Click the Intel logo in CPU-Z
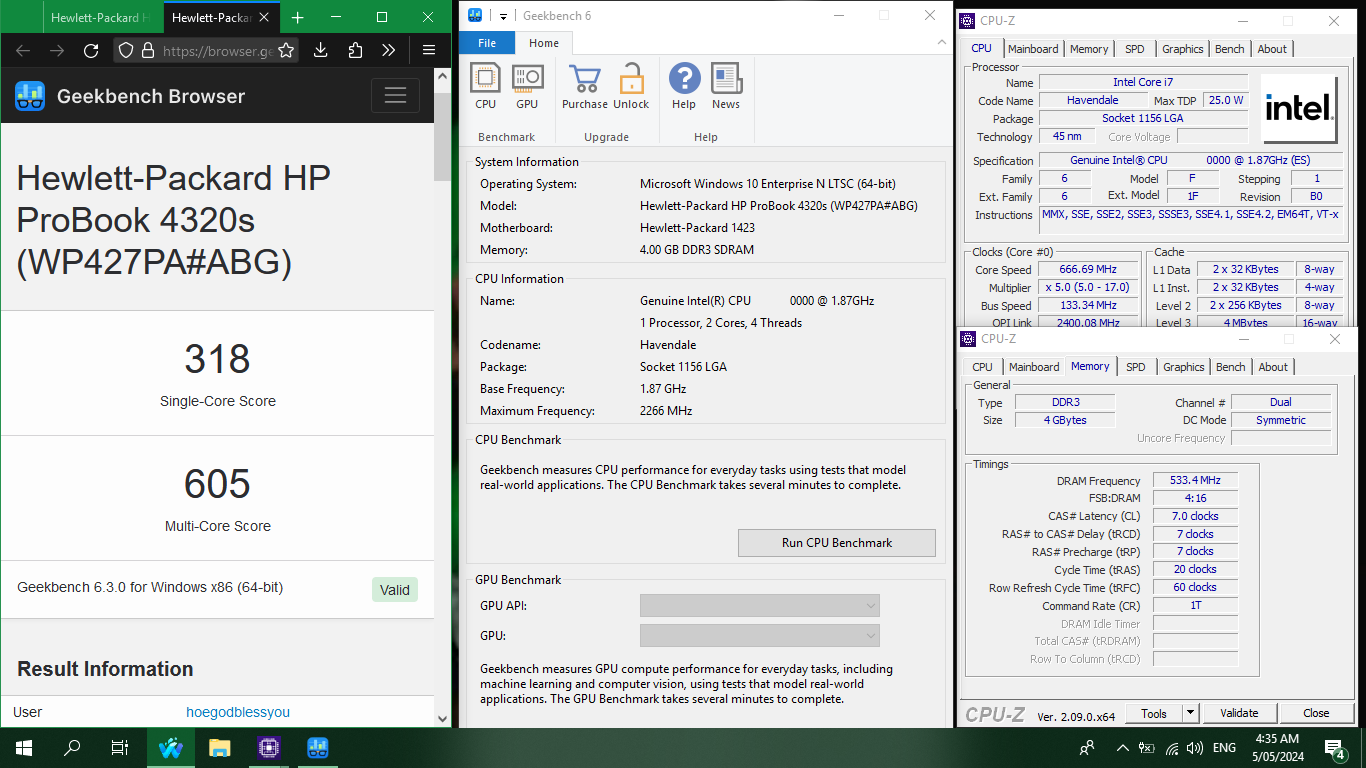The image size is (1366, 768). pos(1299,109)
